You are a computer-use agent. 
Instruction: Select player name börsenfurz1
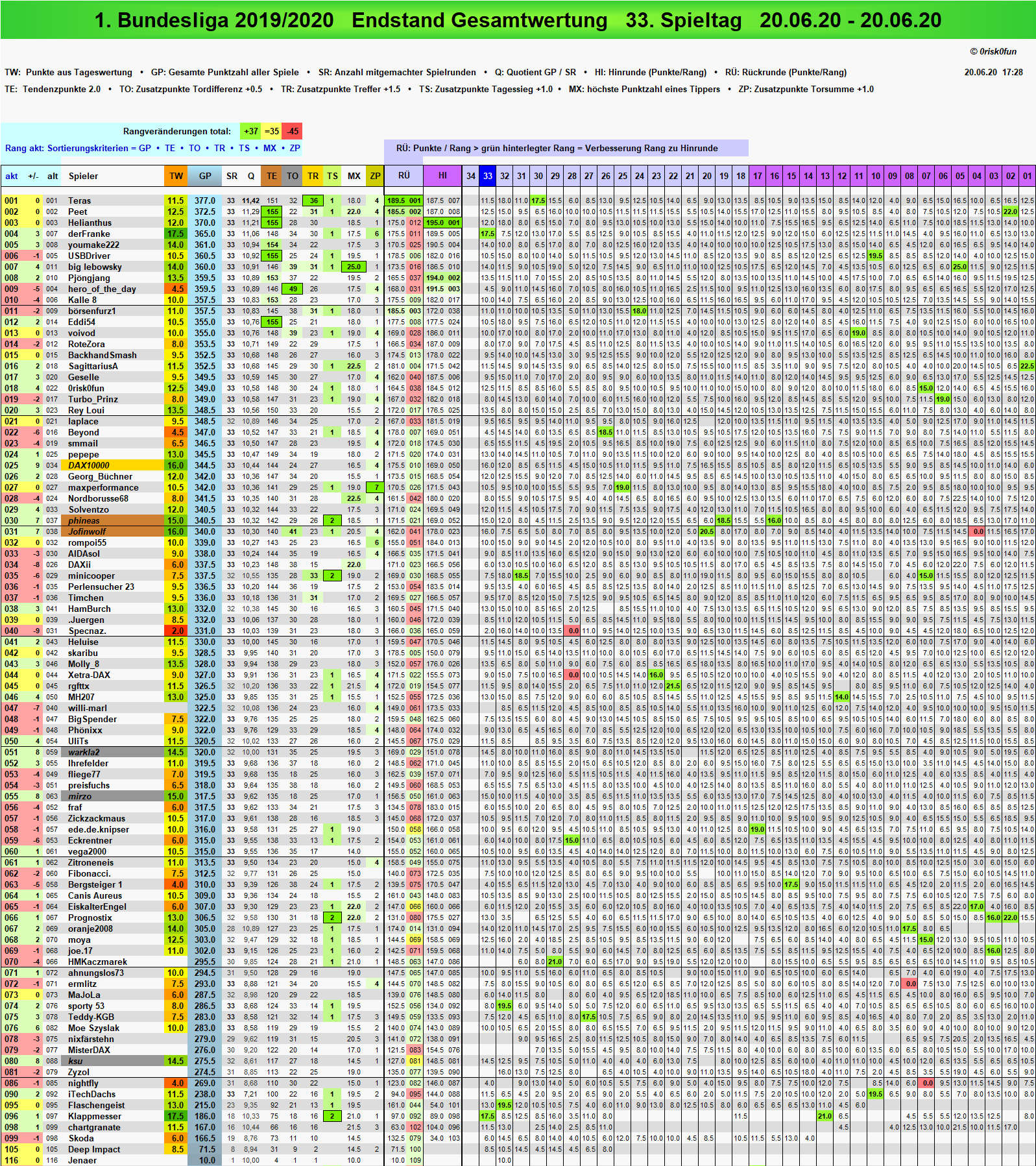(92, 311)
